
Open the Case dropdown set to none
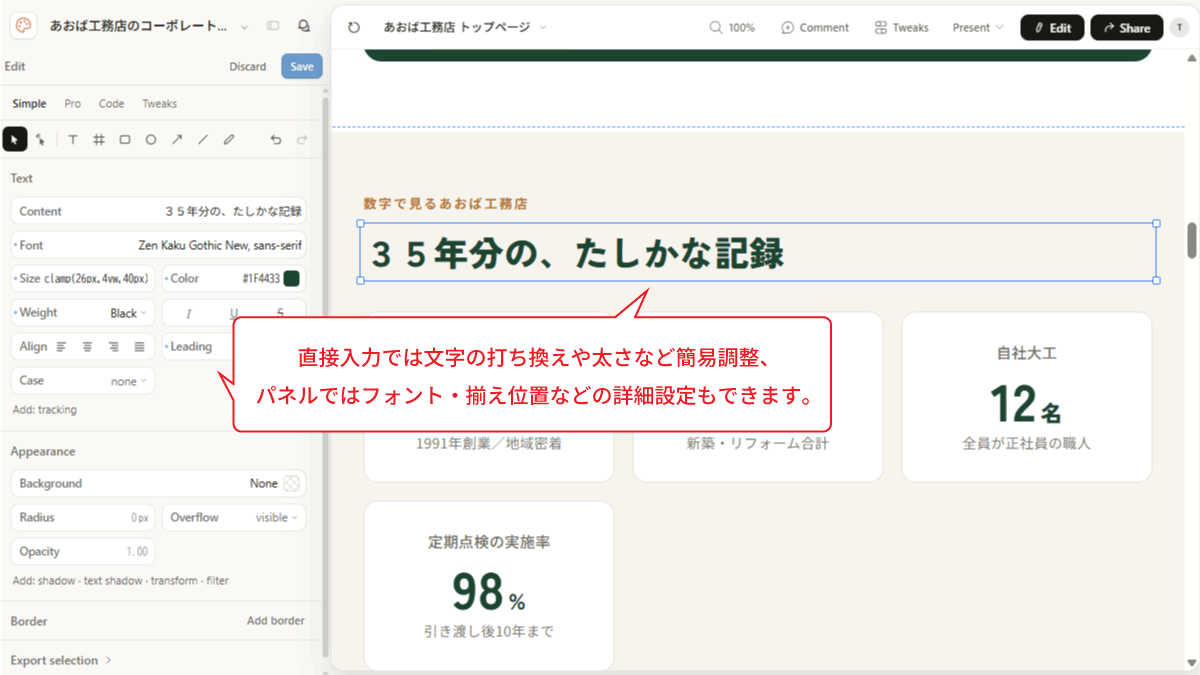pos(83,381)
